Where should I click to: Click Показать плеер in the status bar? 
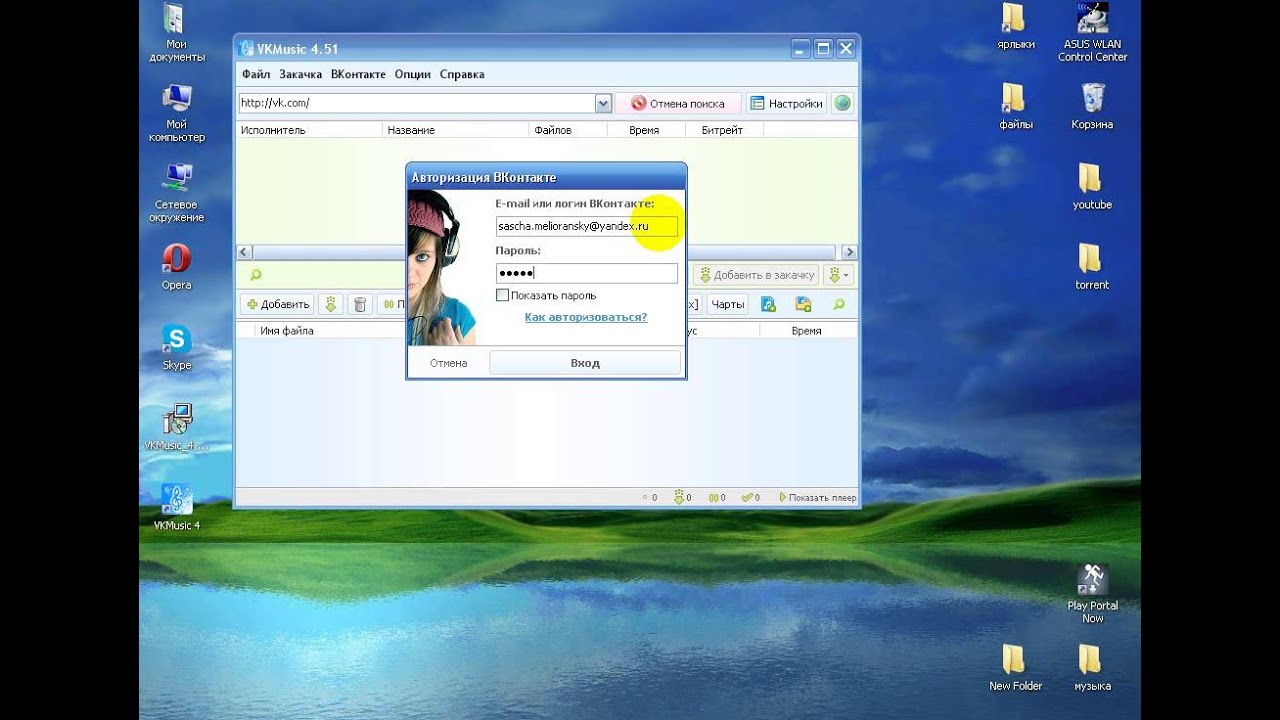click(x=817, y=497)
